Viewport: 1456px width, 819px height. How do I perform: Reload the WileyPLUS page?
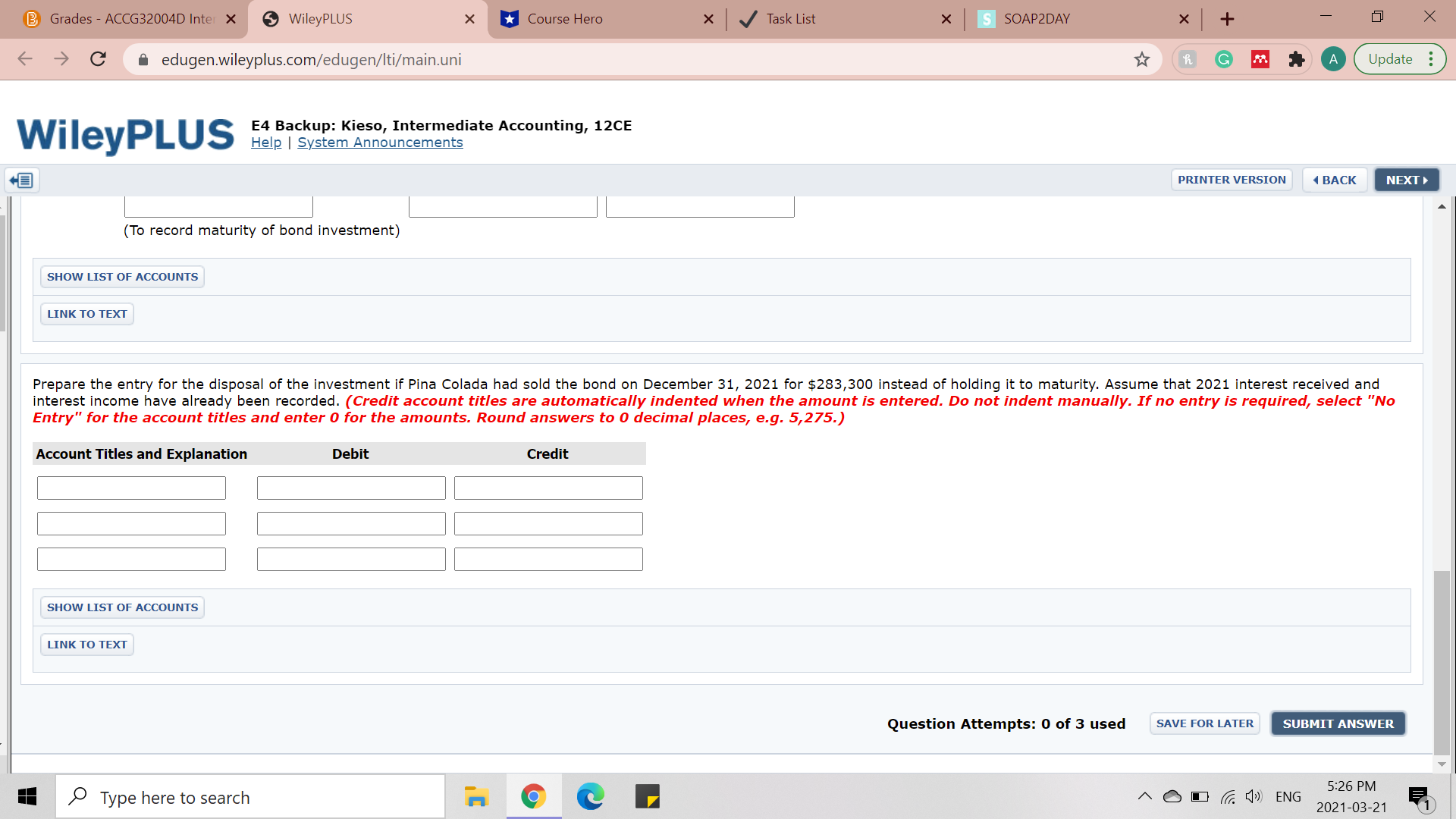98,59
